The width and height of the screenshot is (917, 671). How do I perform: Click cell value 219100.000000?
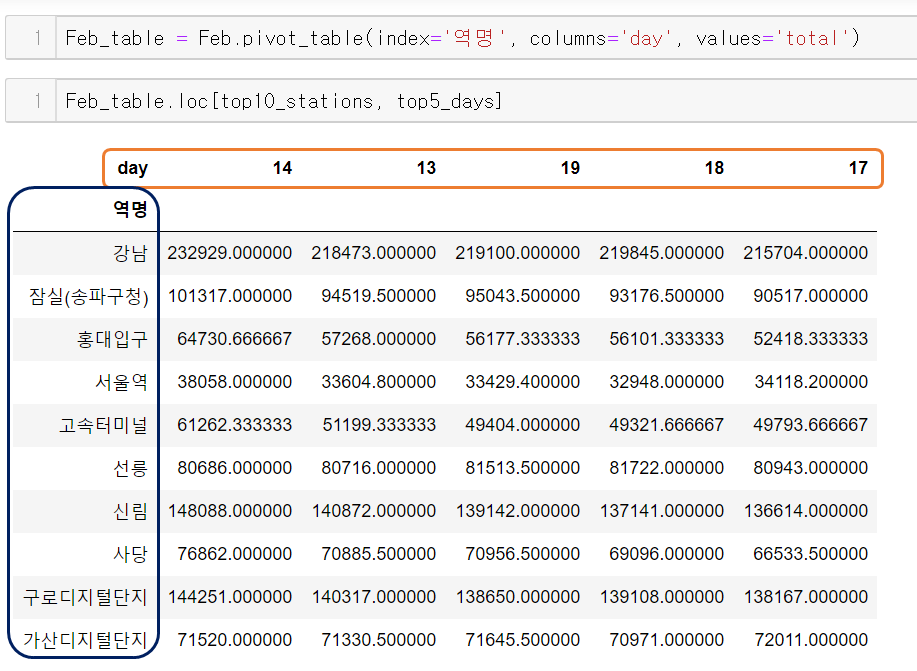pos(518,253)
